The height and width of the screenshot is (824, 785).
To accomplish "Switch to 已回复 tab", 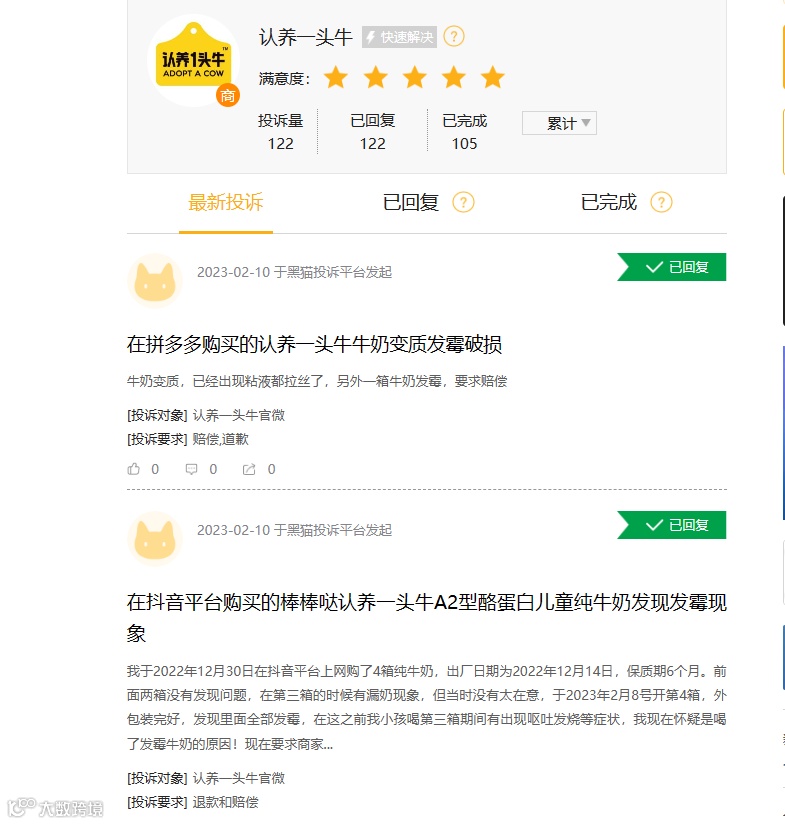I will click(x=410, y=202).
